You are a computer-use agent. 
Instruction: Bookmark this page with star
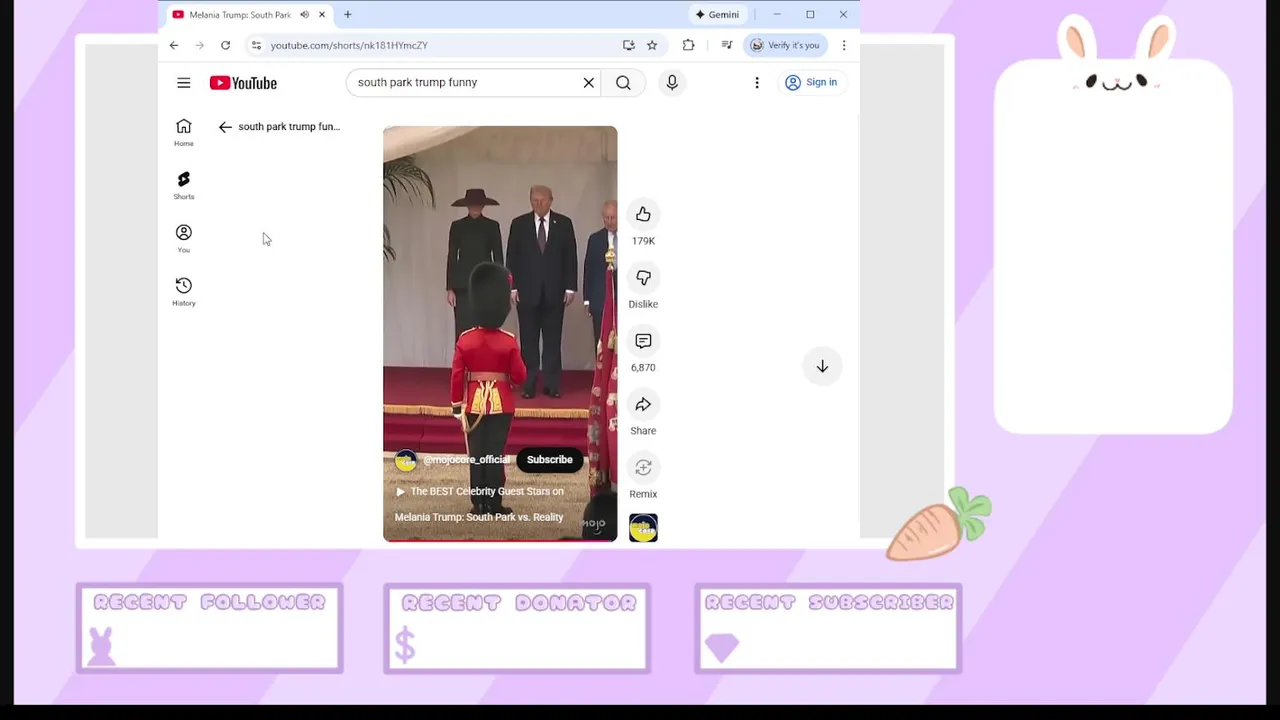pyautogui.click(x=652, y=45)
